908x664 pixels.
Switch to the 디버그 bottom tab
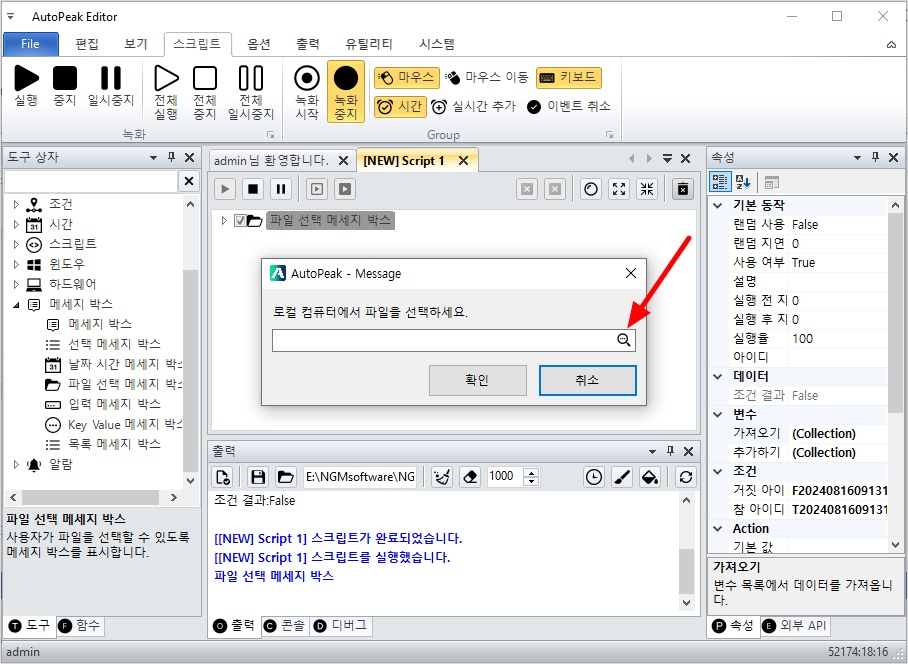(x=341, y=626)
